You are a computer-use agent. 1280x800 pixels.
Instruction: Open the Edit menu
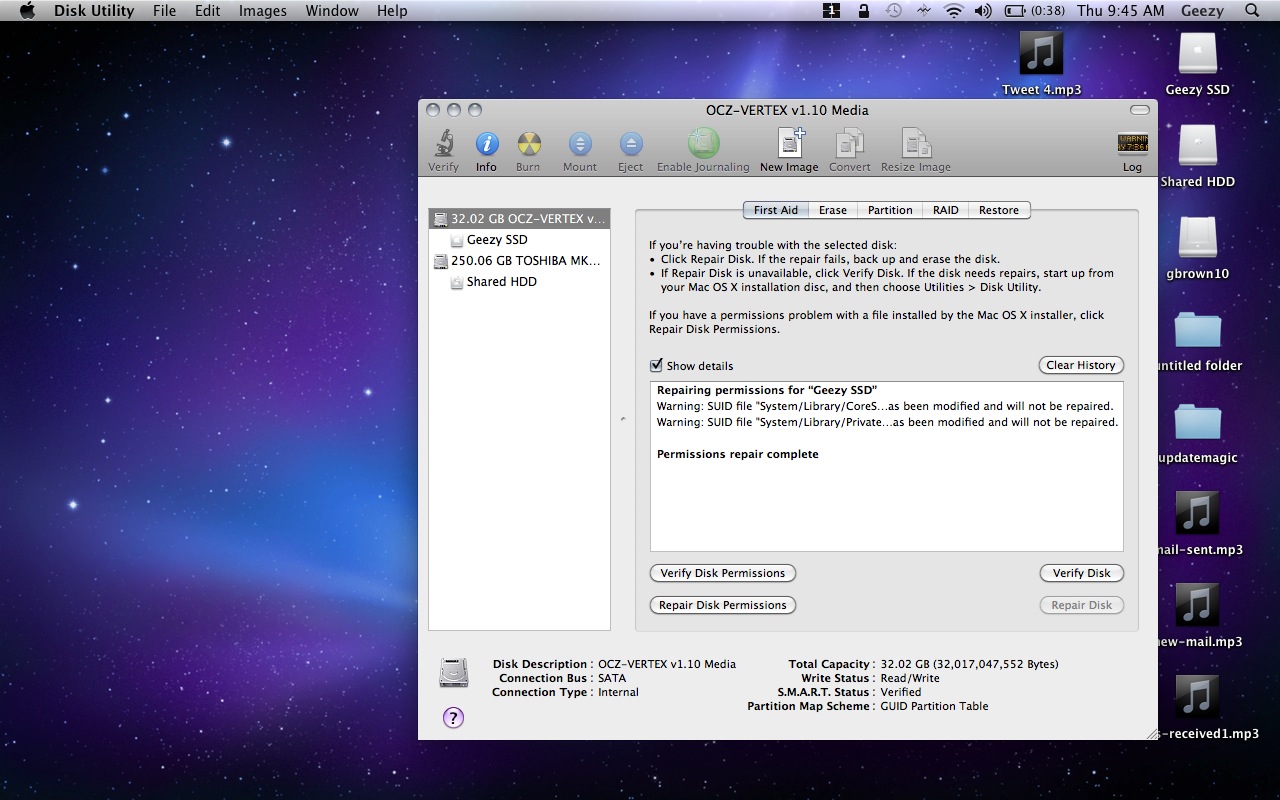(x=208, y=11)
